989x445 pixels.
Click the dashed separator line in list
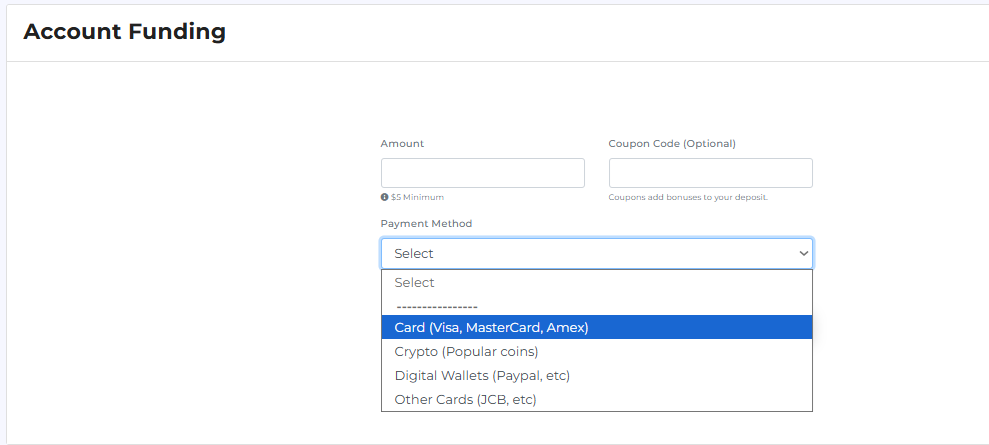(437, 305)
